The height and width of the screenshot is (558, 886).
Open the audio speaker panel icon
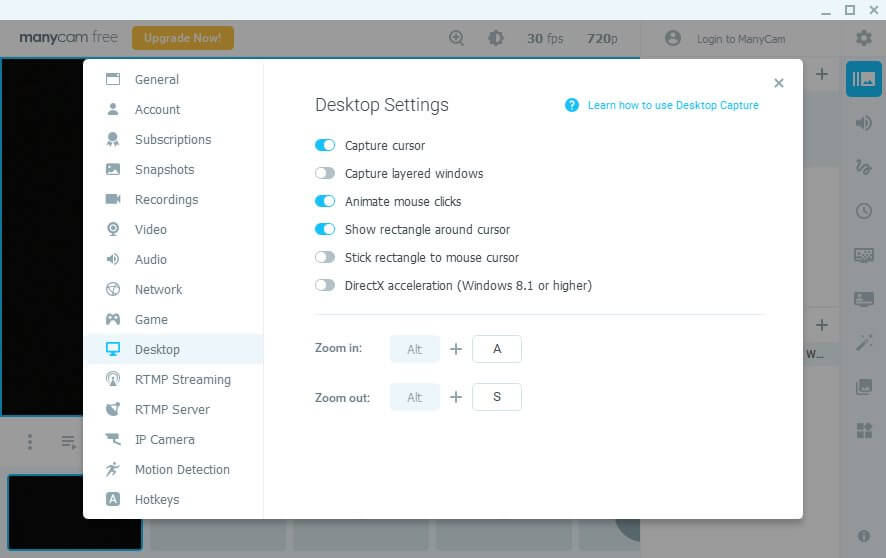click(x=864, y=123)
